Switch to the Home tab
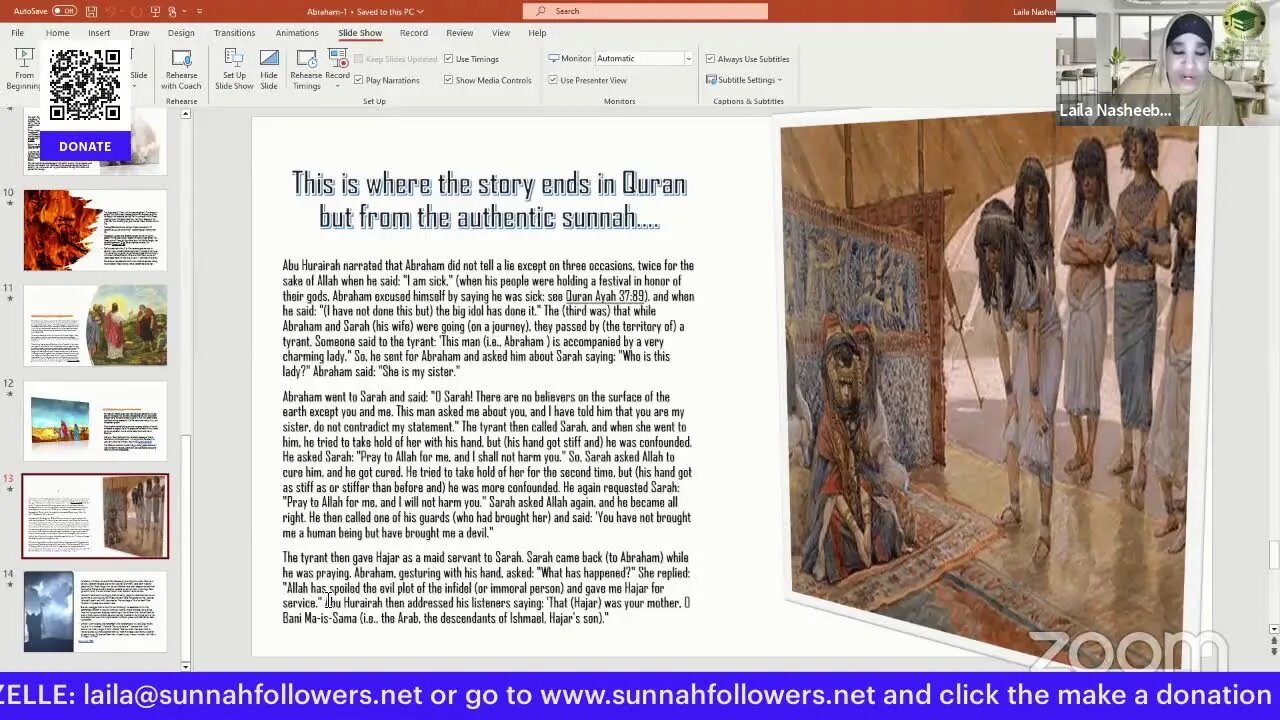1280x720 pixels. tap(57, 33)
